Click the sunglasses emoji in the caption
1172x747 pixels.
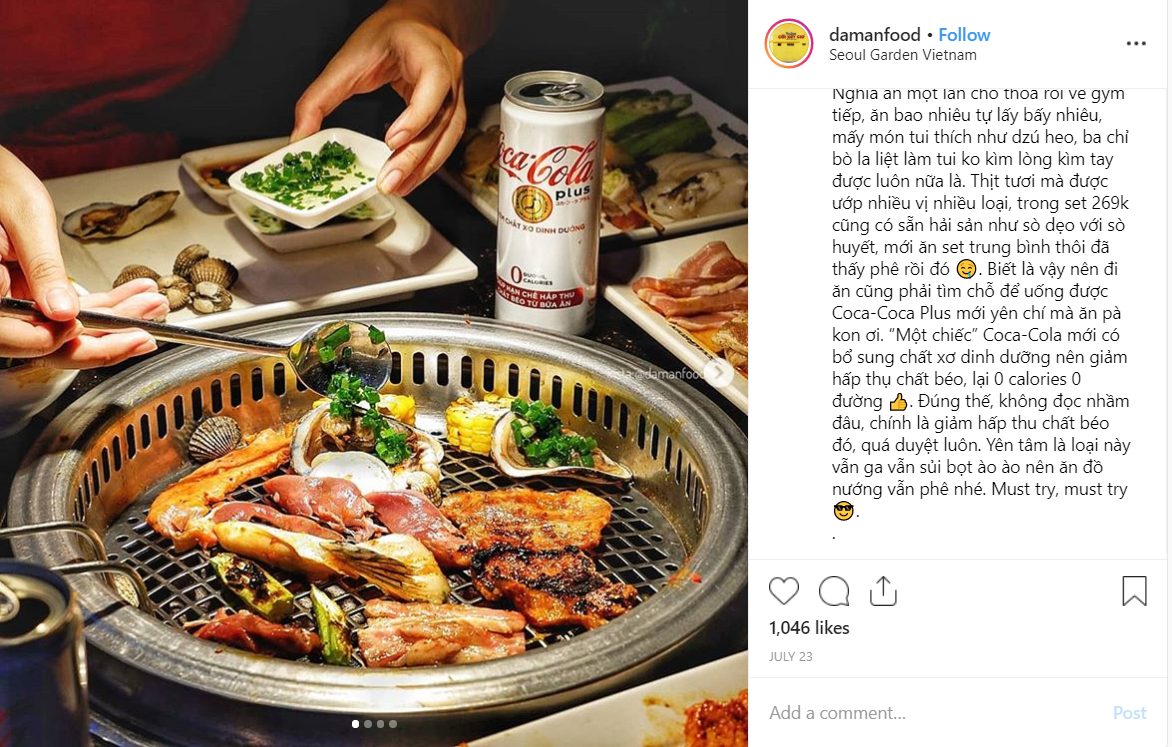843,511
